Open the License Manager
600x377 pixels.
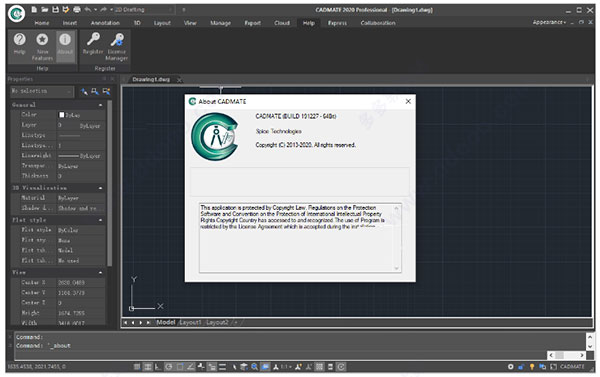tap(117, 47)
